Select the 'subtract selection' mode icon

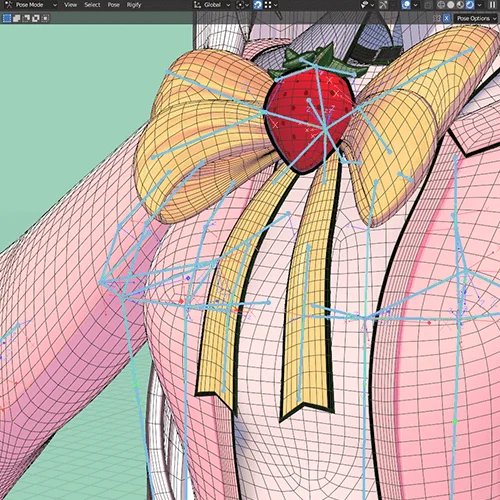point(26,18)
